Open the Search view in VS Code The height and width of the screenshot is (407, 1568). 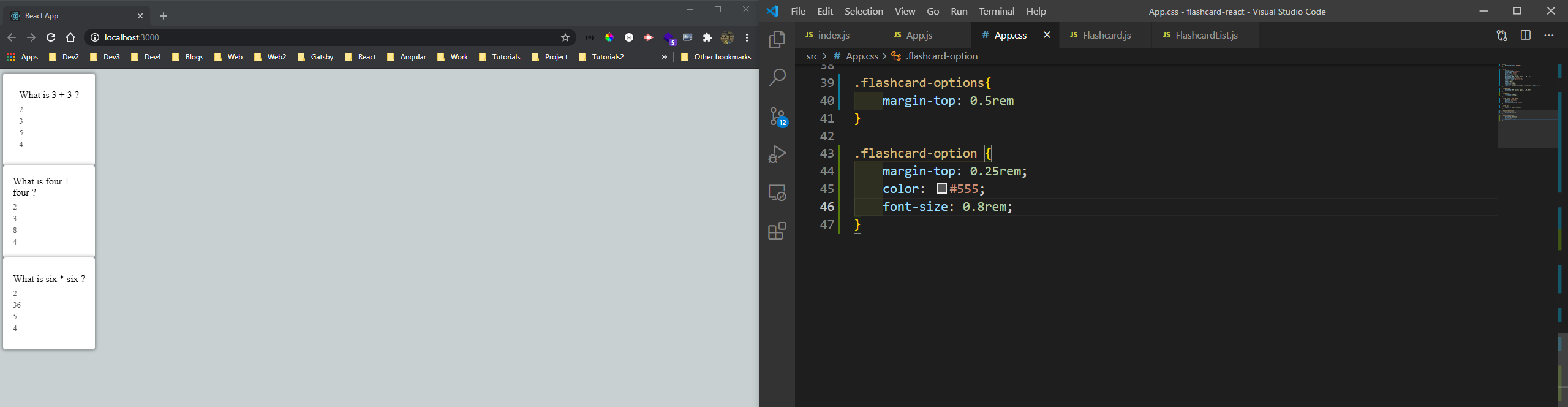coord(777,77)
